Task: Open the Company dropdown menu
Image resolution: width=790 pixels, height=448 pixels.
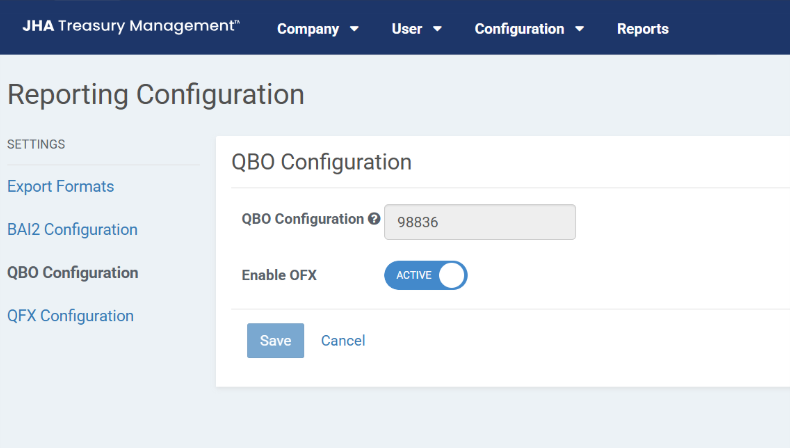Action: 318,29
